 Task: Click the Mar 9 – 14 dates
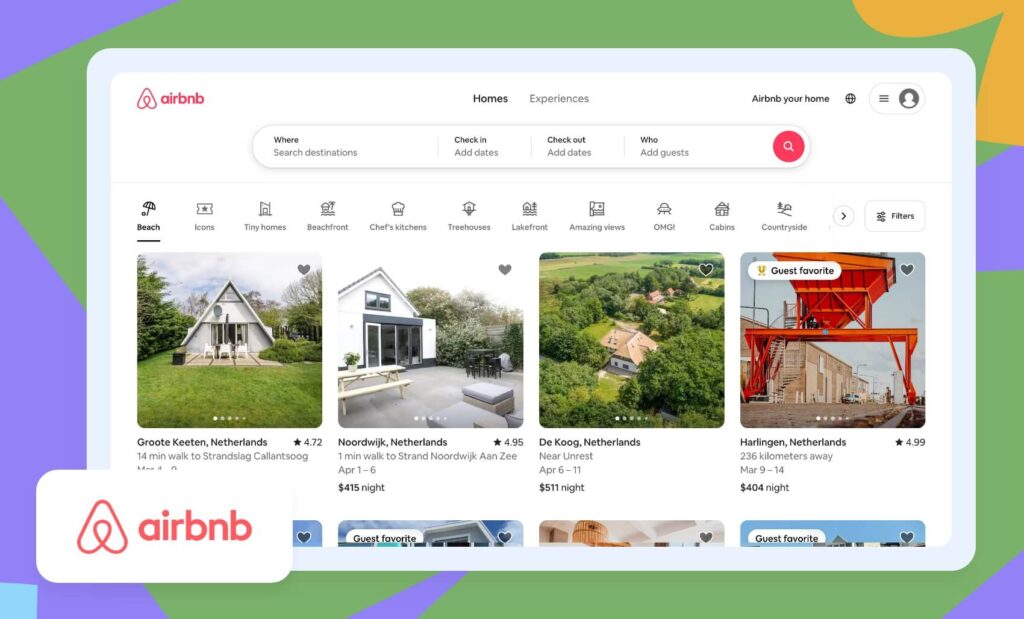tap(762, 469)
